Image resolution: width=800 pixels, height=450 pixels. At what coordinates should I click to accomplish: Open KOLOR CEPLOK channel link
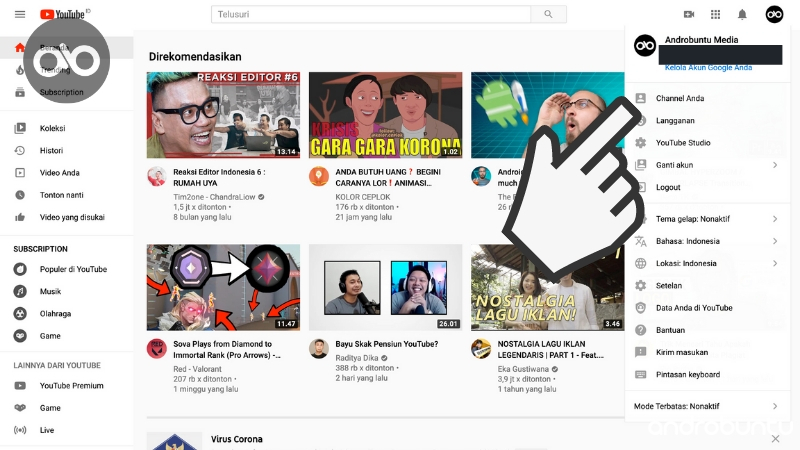363,197
